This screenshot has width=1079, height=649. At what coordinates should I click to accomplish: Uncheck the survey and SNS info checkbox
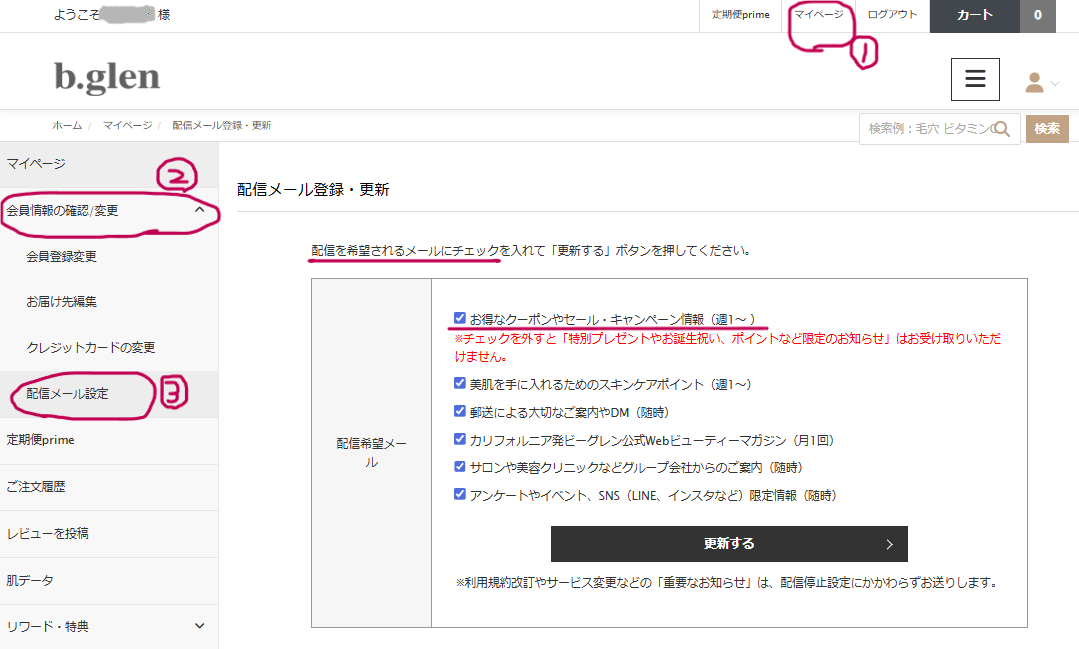[x=459, y=493]
